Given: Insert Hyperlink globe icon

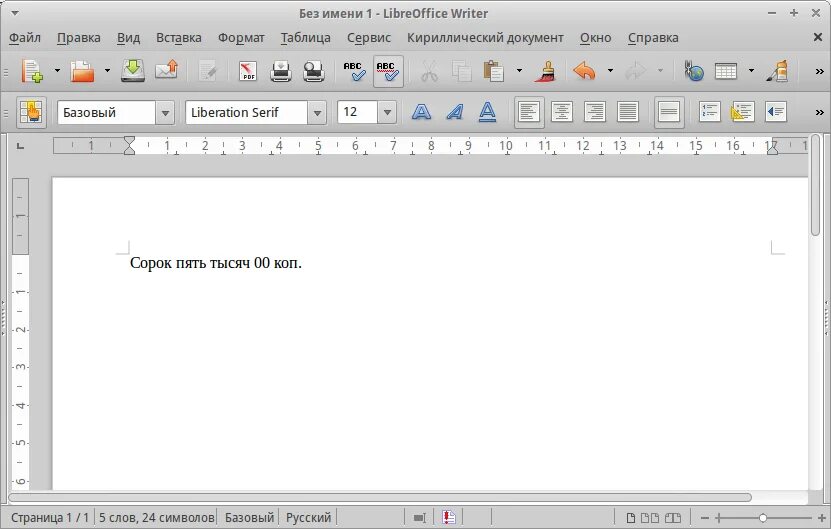Looking at the screenshot, I should click(693, 70).
